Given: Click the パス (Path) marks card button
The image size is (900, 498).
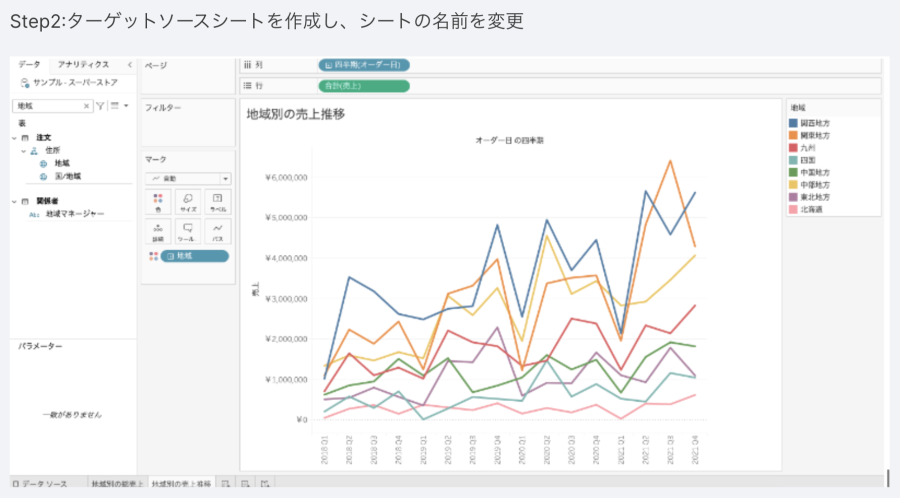Looking at the screenshot, I should 217,232.
